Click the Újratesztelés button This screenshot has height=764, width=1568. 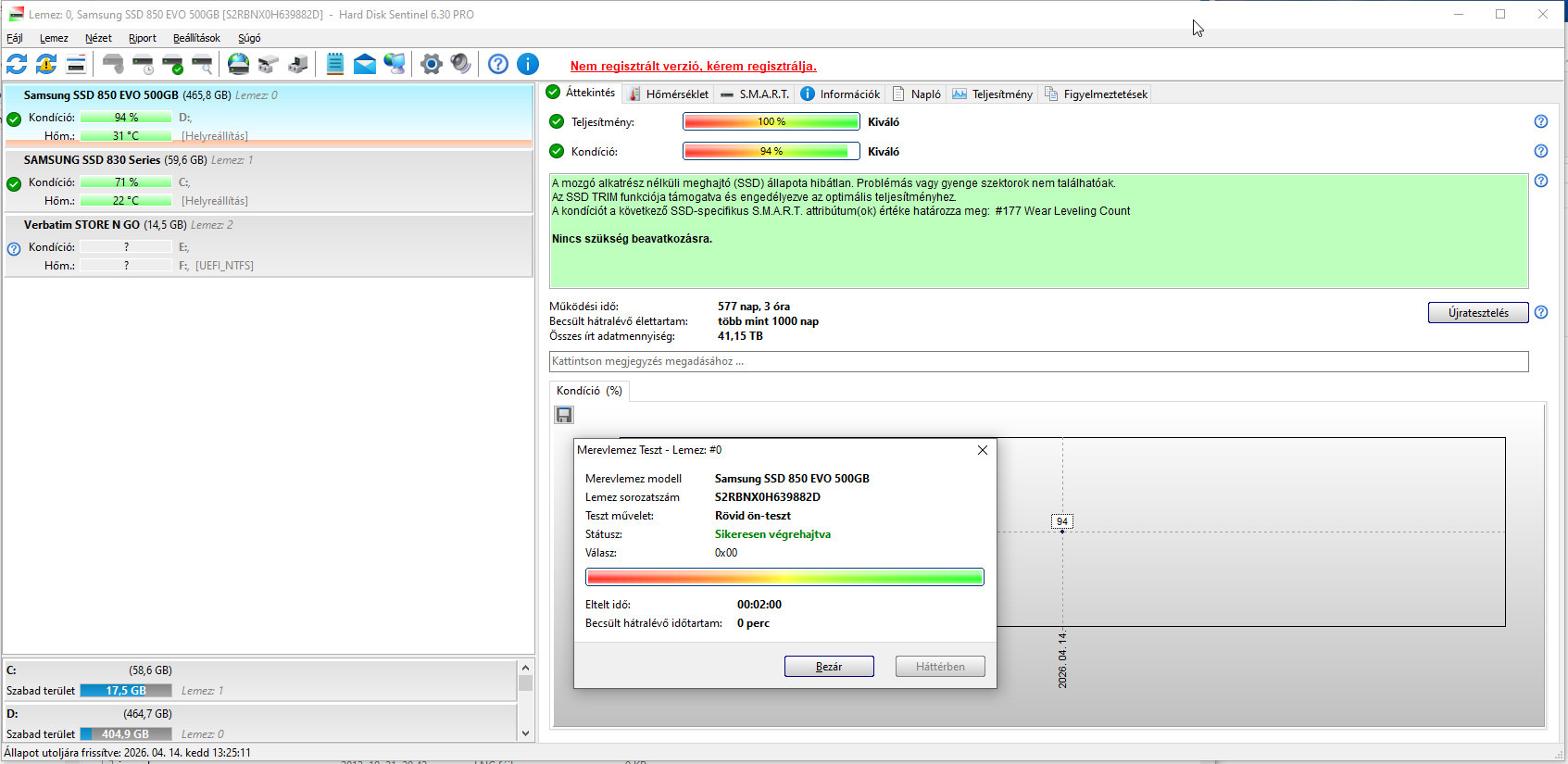point(1478,313)
